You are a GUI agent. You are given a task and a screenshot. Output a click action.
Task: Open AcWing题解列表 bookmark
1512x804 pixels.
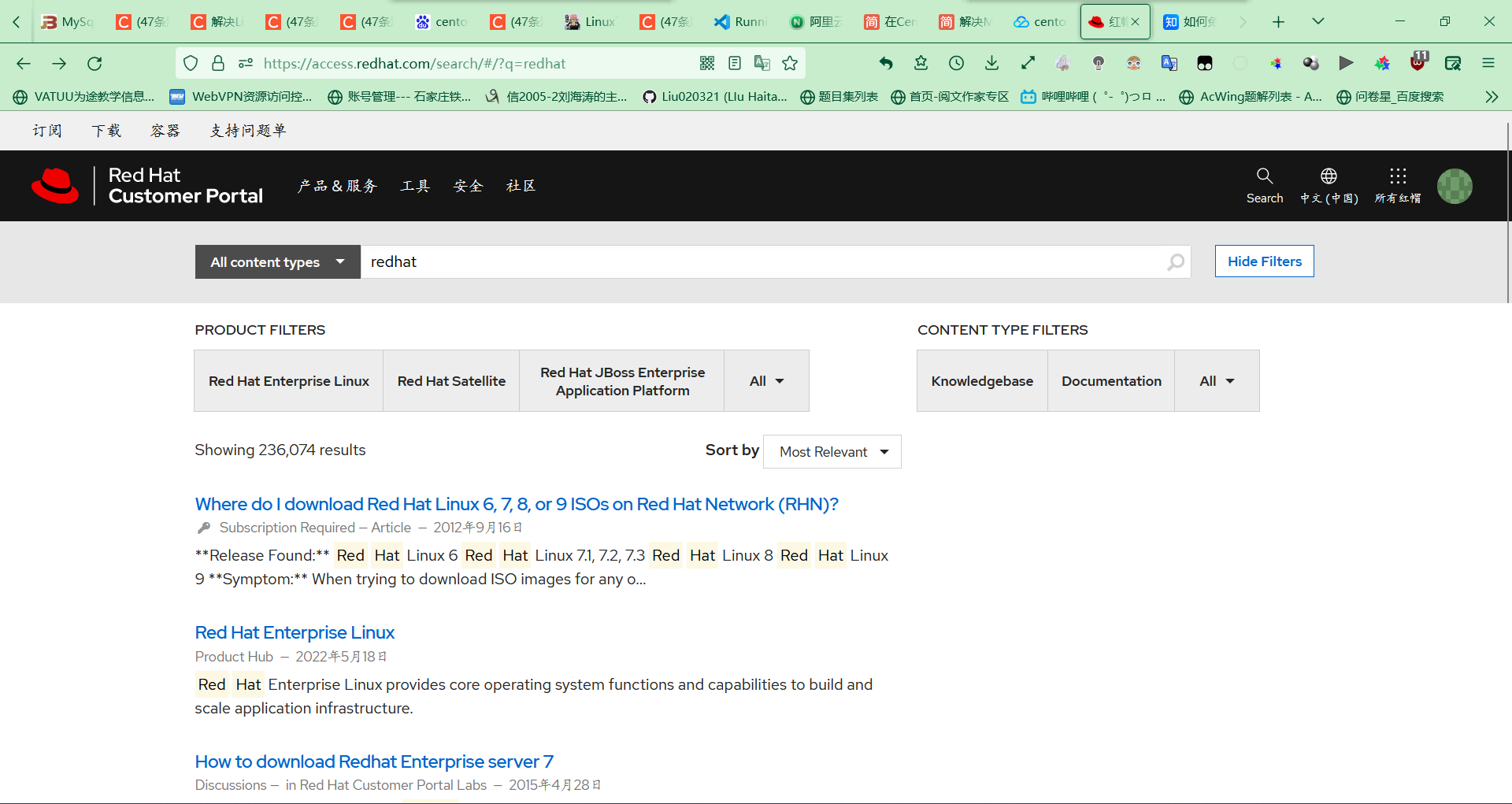[x=1251, y=97]
